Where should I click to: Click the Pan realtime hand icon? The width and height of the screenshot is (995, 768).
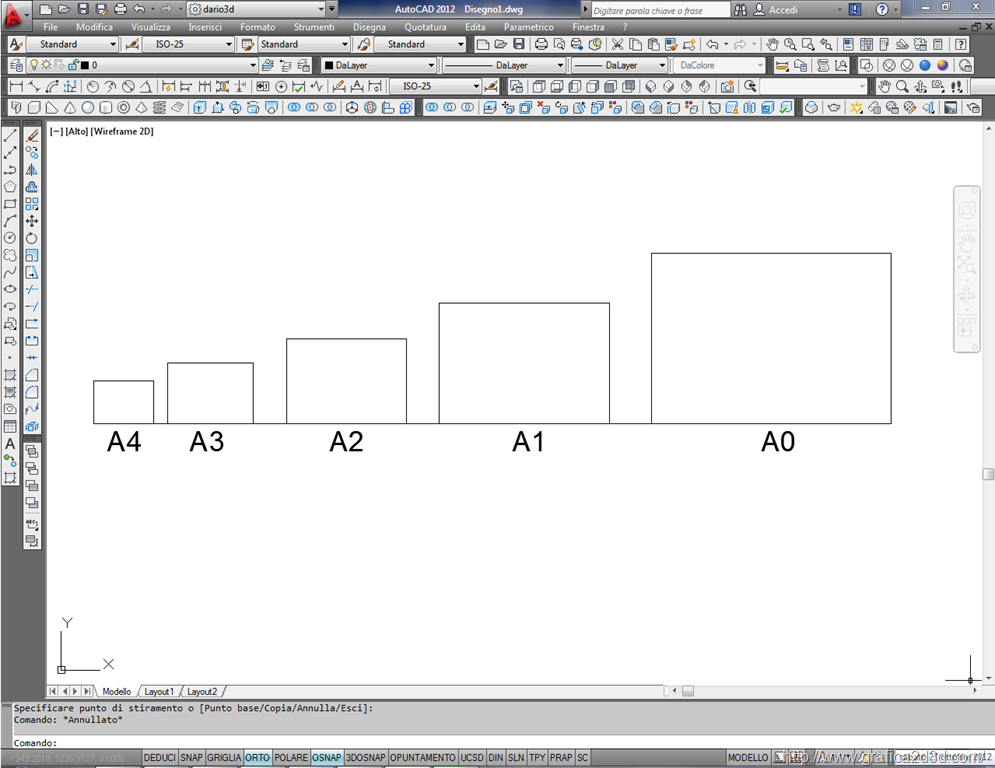(773, 45)
